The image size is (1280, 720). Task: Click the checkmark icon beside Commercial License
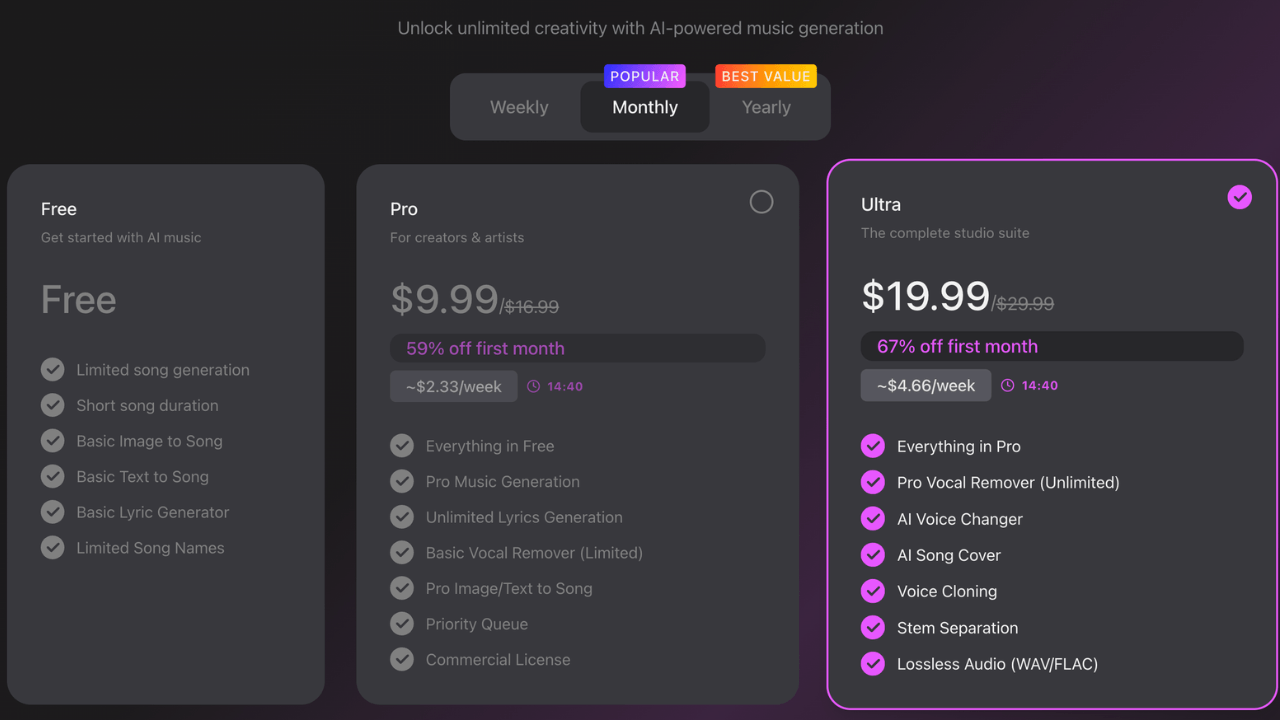[x=402, y=660]
